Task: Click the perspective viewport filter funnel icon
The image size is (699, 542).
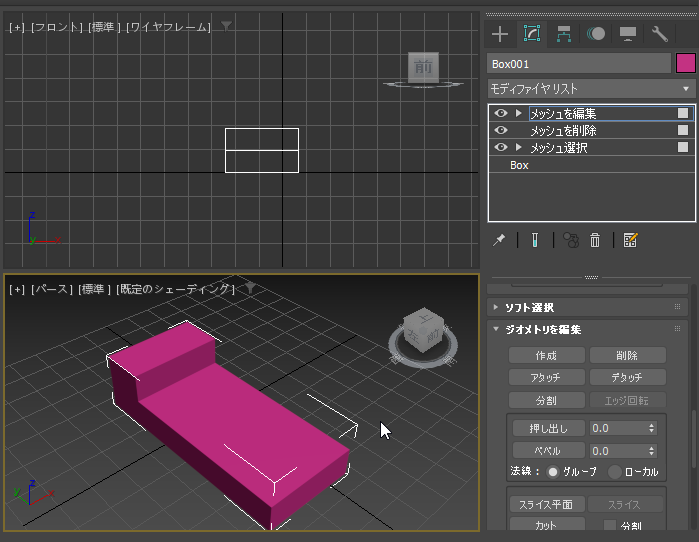Action: [251, 288]
